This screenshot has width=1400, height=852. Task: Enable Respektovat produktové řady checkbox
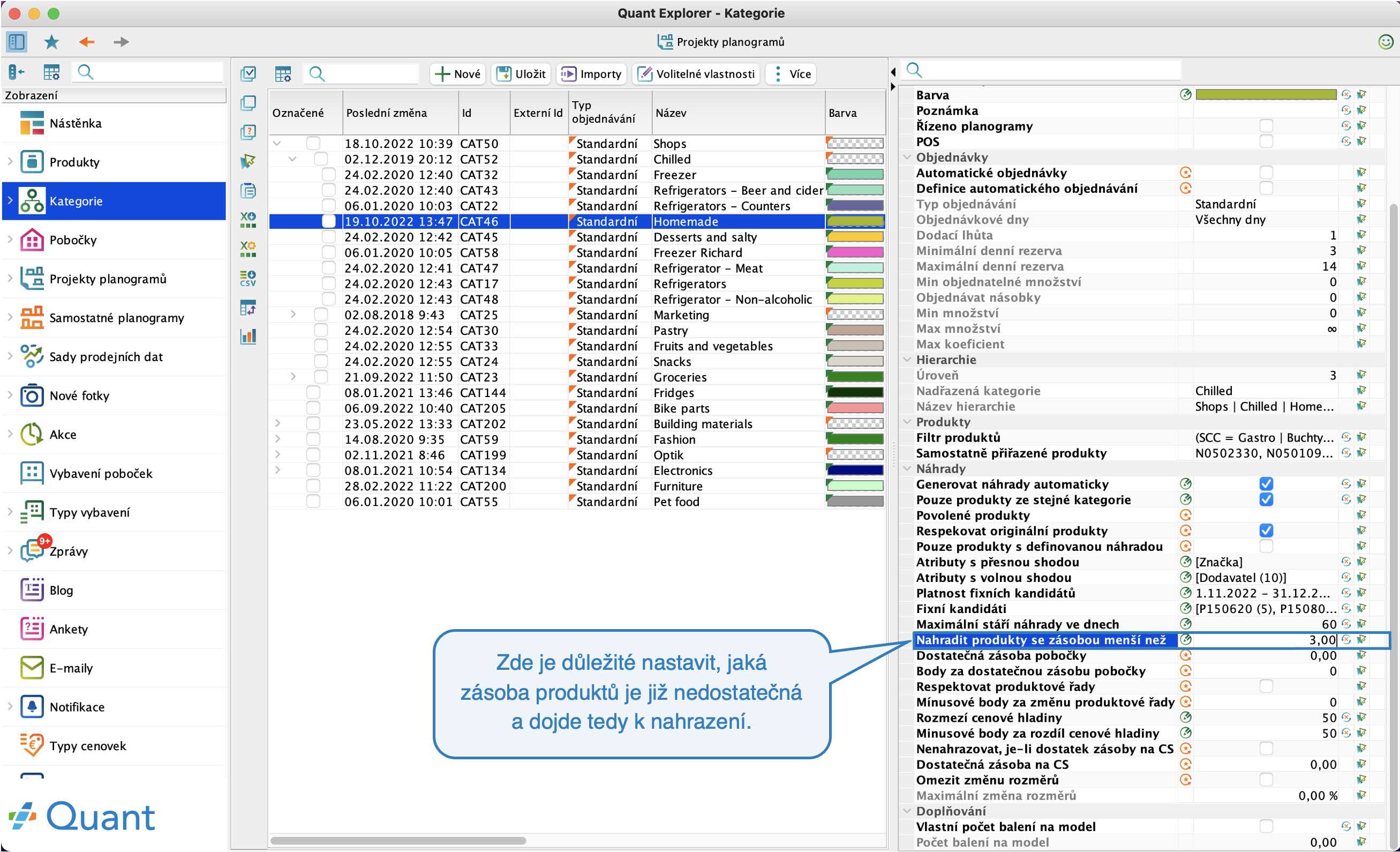click(1266, 686)
